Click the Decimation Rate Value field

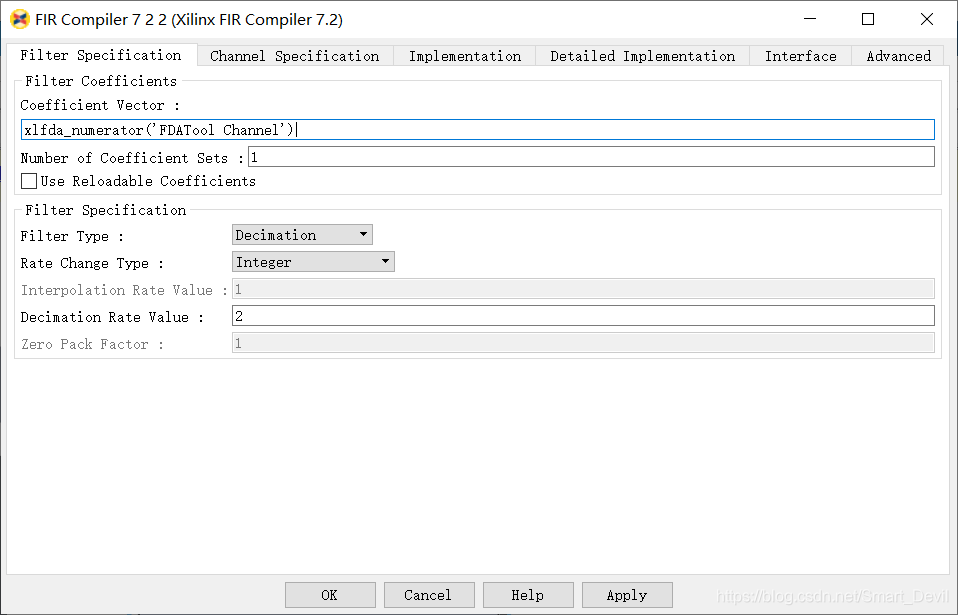(583, 316)
